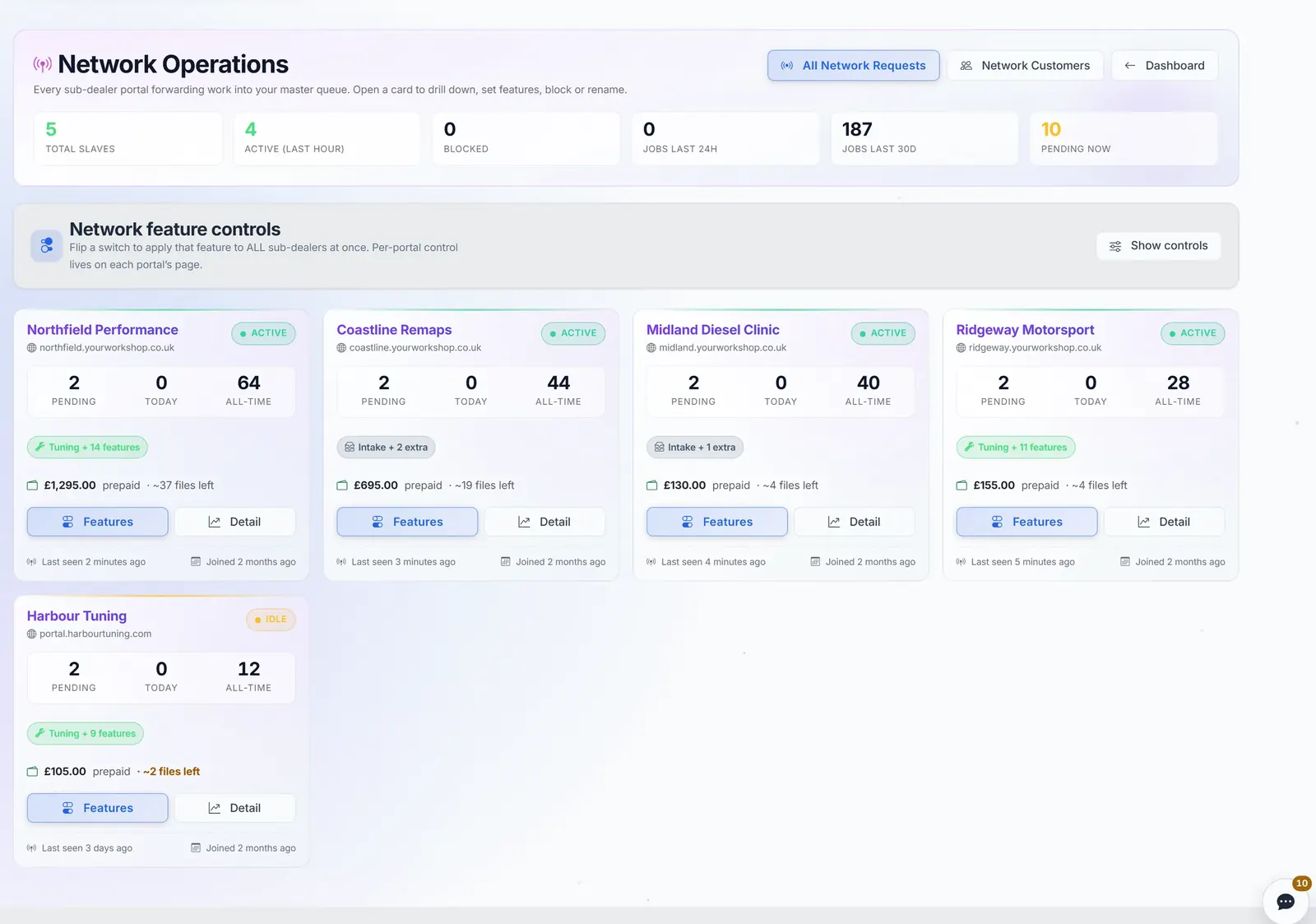Click the Intake + 2 extra badge

[x=386, y=448]
